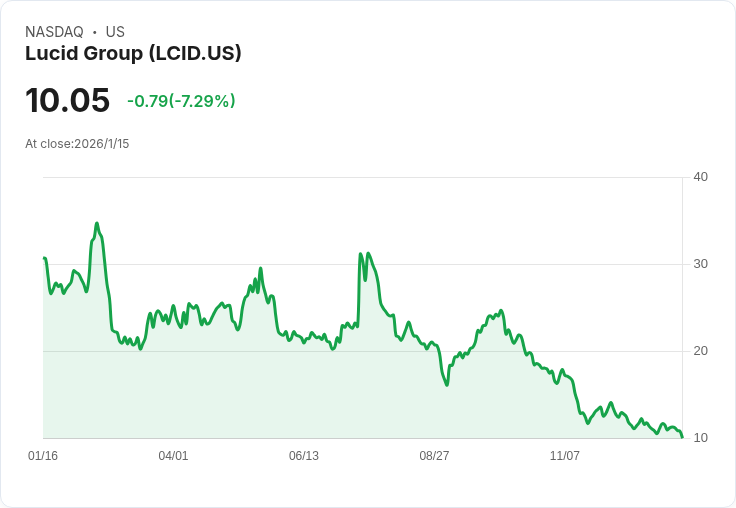This screenshot has width=736, height=508.
Task: Click the 01/16 x-axis date label
Action: click(x=43, y=455)
